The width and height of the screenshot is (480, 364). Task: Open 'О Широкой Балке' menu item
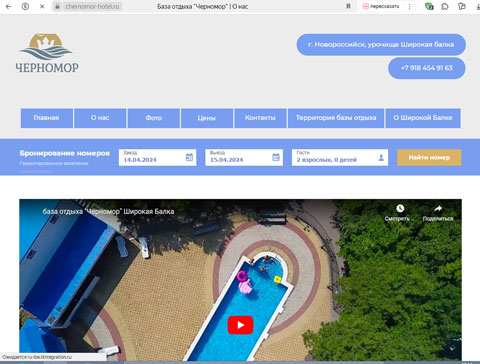coord(423,118)
